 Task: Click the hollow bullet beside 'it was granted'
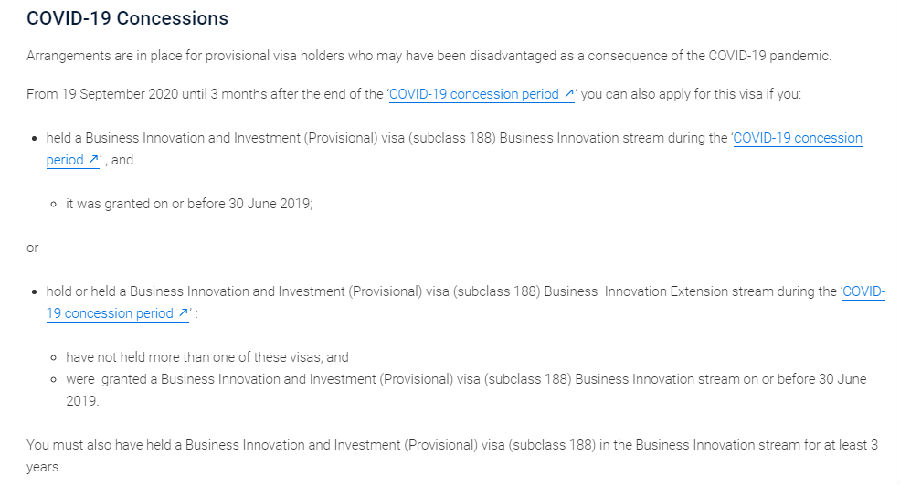click(53, 204)
